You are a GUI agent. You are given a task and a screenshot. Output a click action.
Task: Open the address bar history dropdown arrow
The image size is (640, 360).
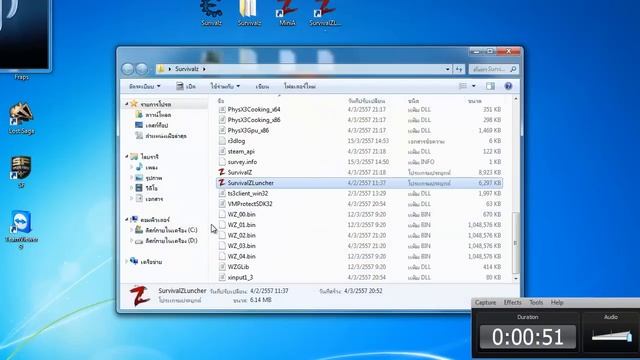click(x=448, y=69)
